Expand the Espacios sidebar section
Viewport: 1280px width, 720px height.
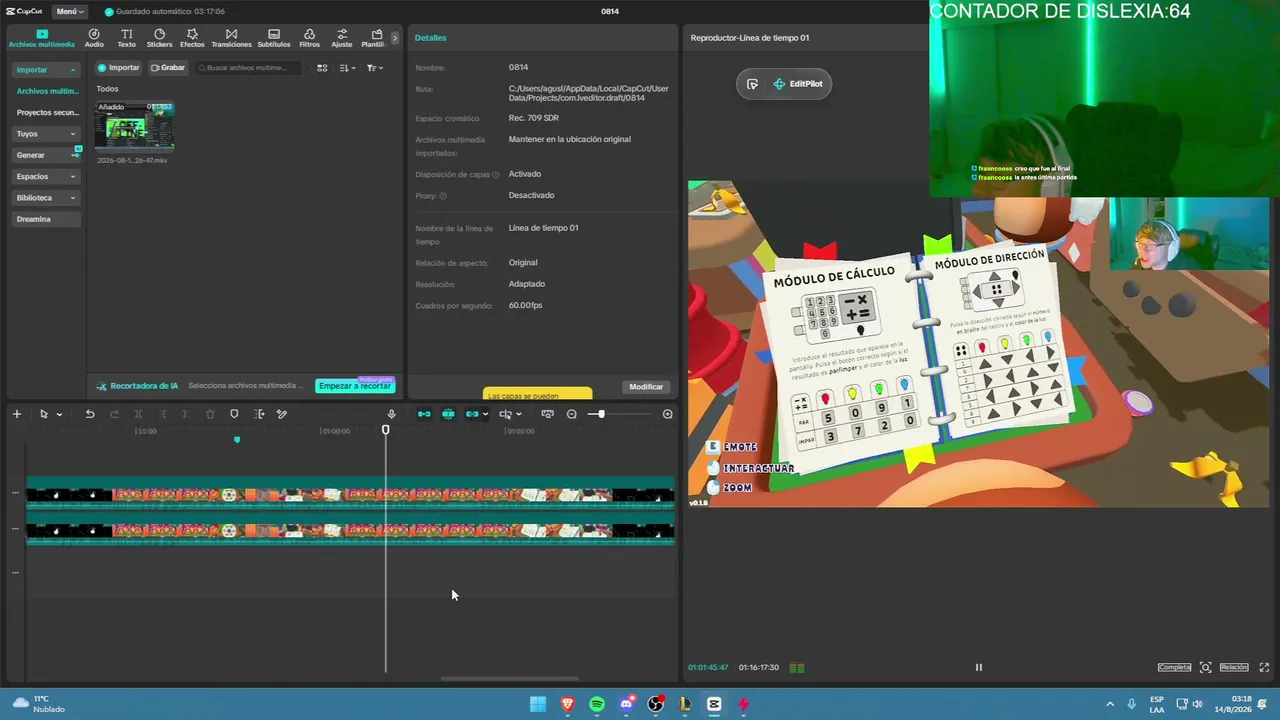[46, 176]
